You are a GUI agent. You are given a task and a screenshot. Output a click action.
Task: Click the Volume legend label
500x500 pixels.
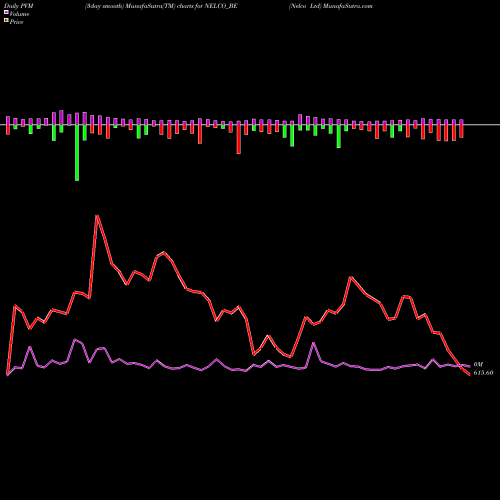click(19, 14)
